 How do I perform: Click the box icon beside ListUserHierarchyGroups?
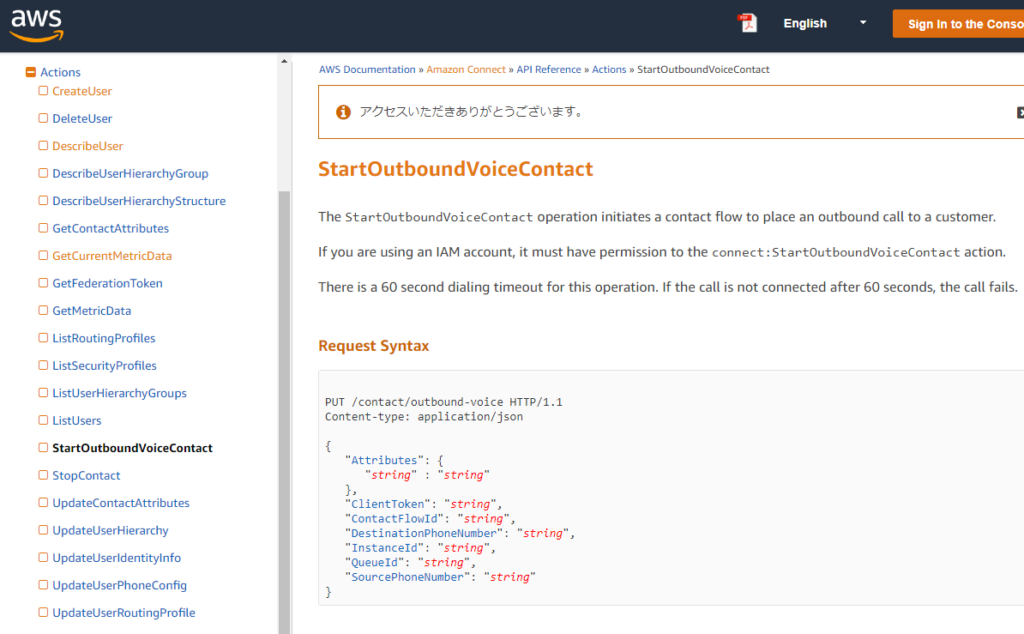(x=43, y=392)
